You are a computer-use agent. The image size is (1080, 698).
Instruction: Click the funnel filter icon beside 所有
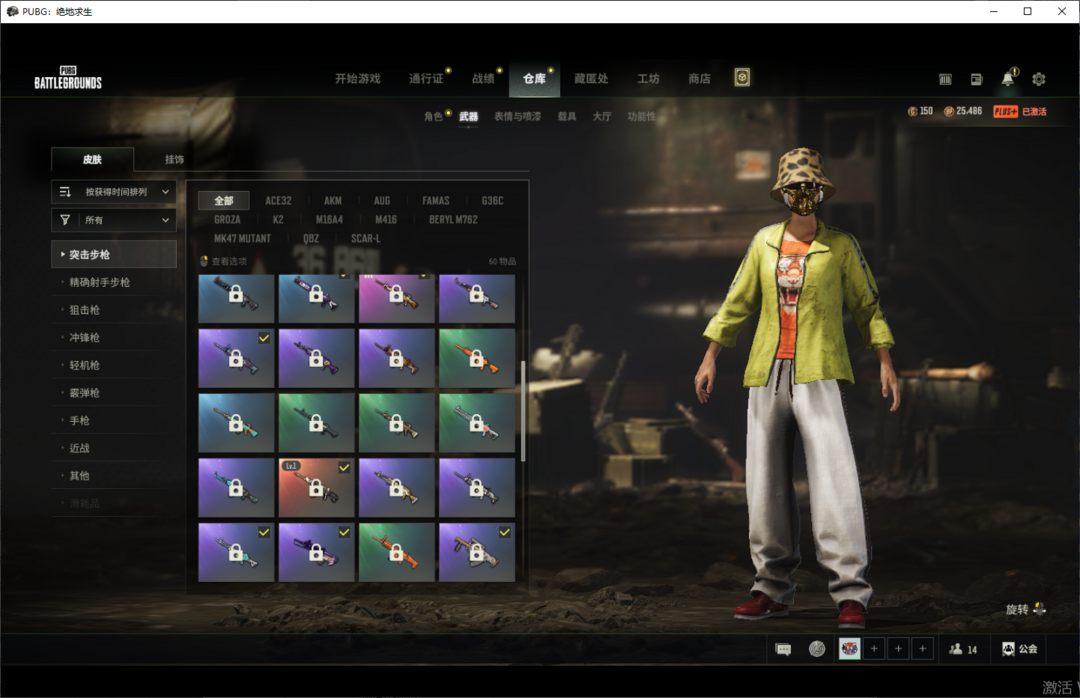point(65,220)
